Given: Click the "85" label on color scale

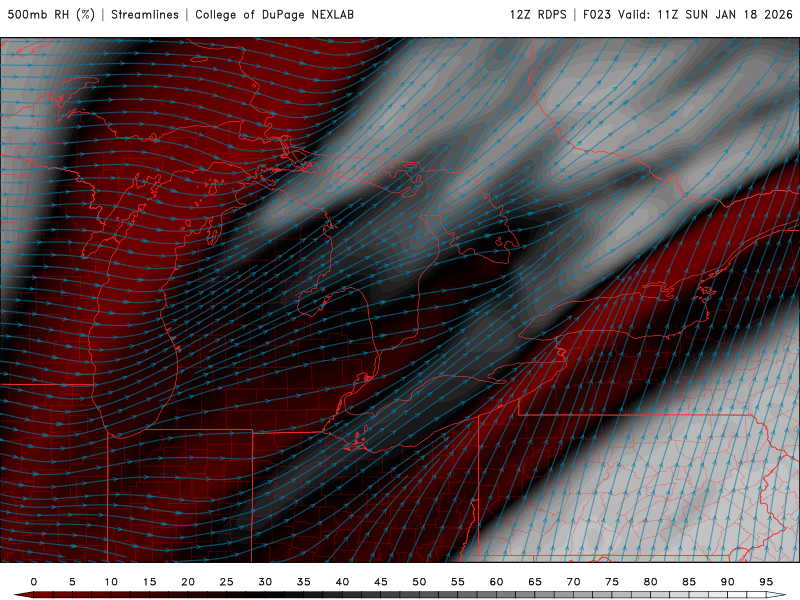Looking at the screenshot, I should tap(689, 582).
